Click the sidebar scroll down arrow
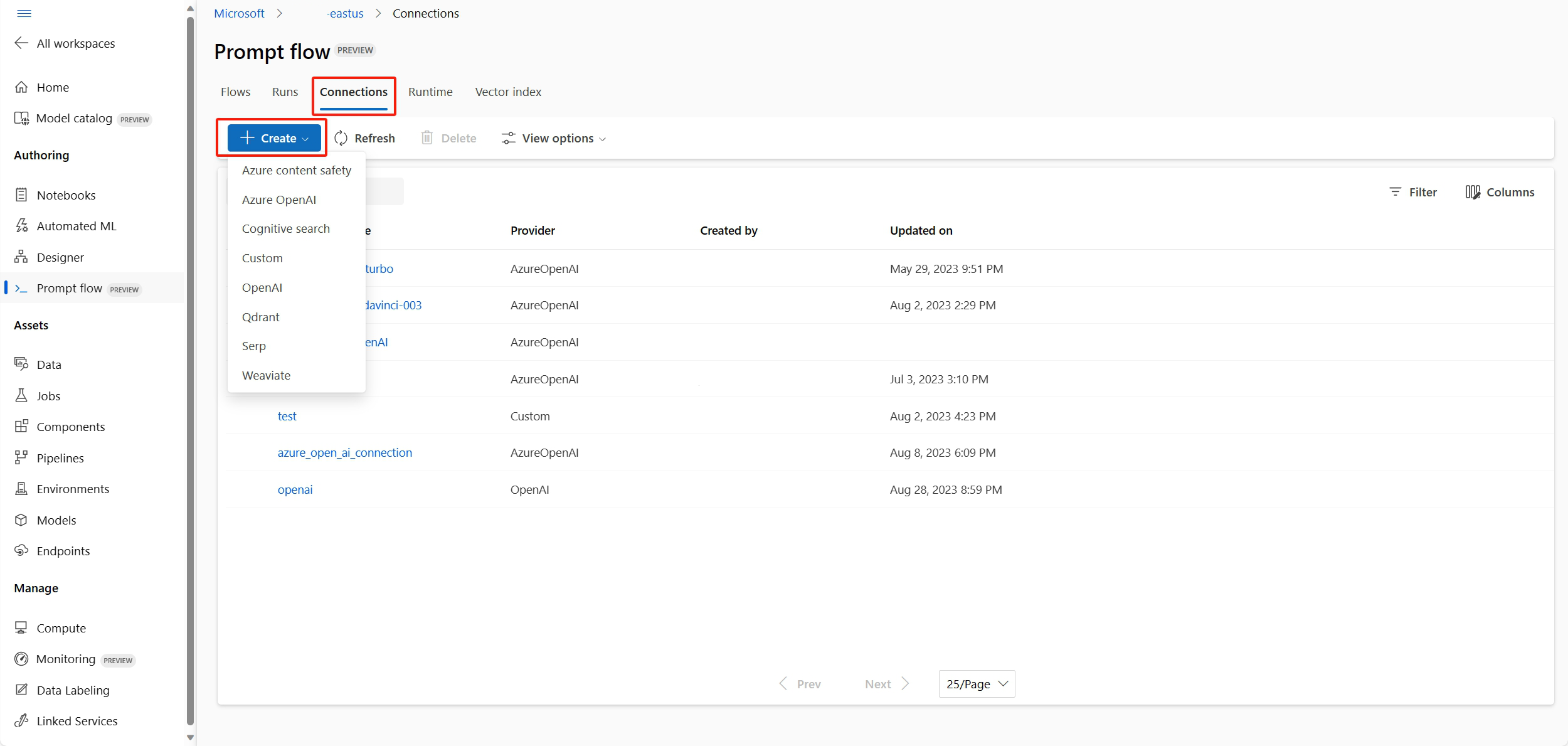This screenshot has height=746, width=1568. (x=190, y=737)
